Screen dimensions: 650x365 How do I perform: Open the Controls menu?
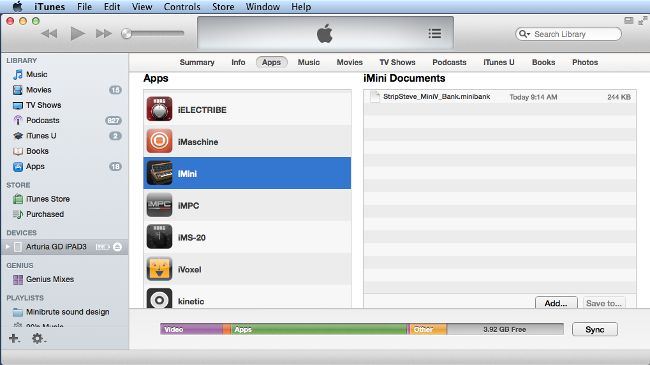(x=182, y=7)
